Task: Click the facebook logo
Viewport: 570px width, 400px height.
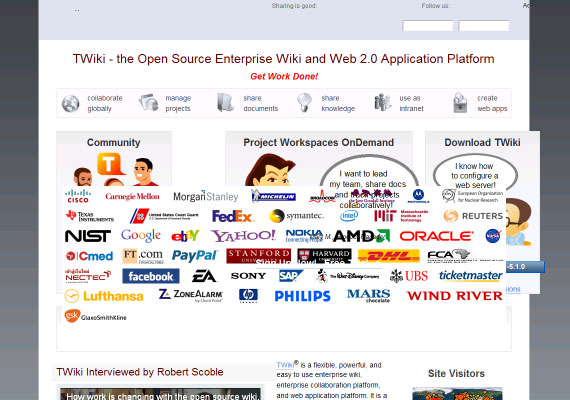Action: [x=151, y=276]
